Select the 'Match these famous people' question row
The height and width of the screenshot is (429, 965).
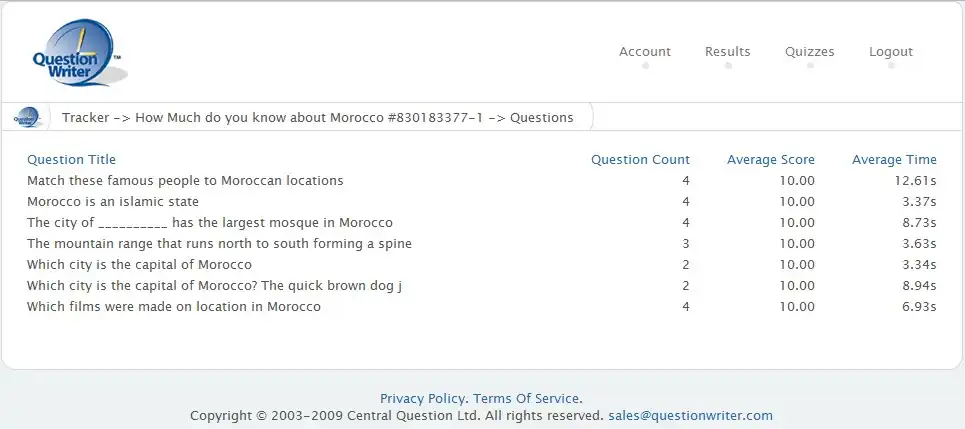pos(185,181)
